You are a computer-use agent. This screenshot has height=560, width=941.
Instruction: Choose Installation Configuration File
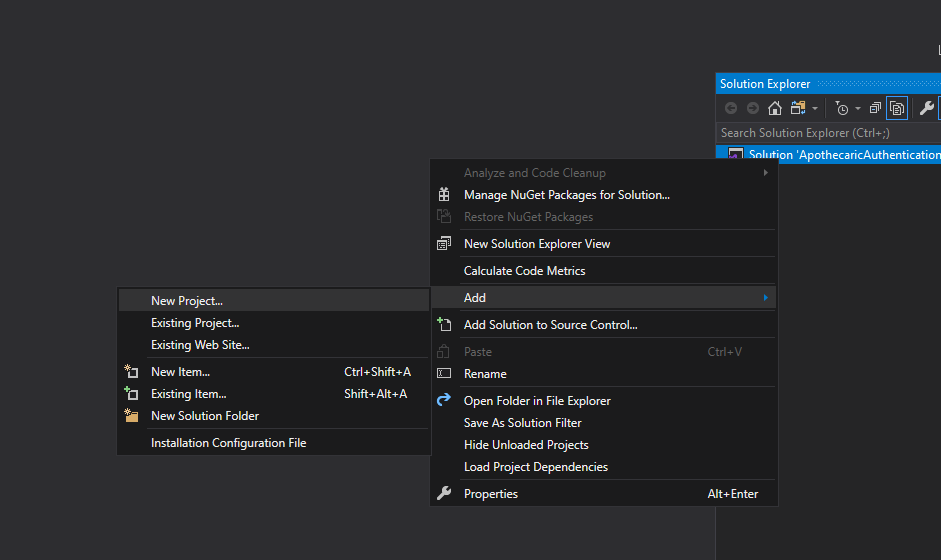[x=228, y=443]
